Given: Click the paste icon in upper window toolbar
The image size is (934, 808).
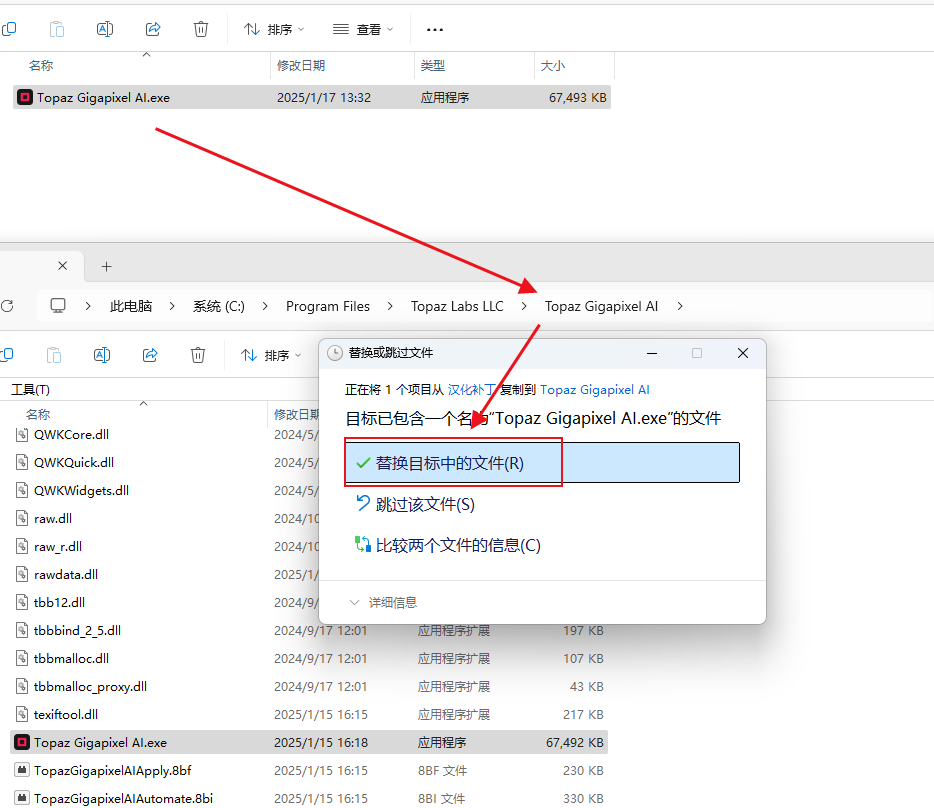Looking at the screenshot, I should click(x=57, y=29).
